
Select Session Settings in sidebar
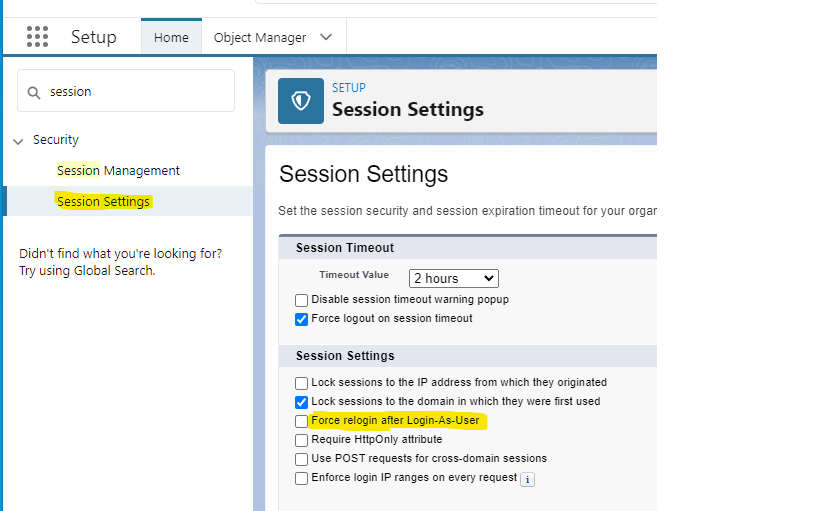coord(103,202)
